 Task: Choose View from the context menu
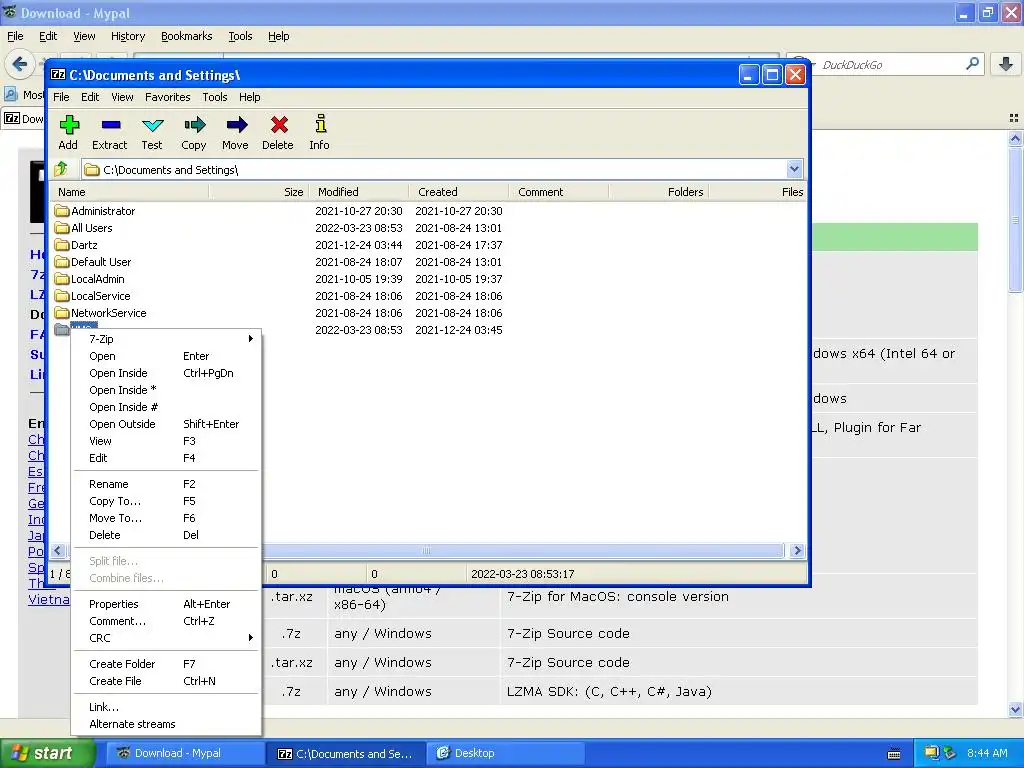point(167,440)
